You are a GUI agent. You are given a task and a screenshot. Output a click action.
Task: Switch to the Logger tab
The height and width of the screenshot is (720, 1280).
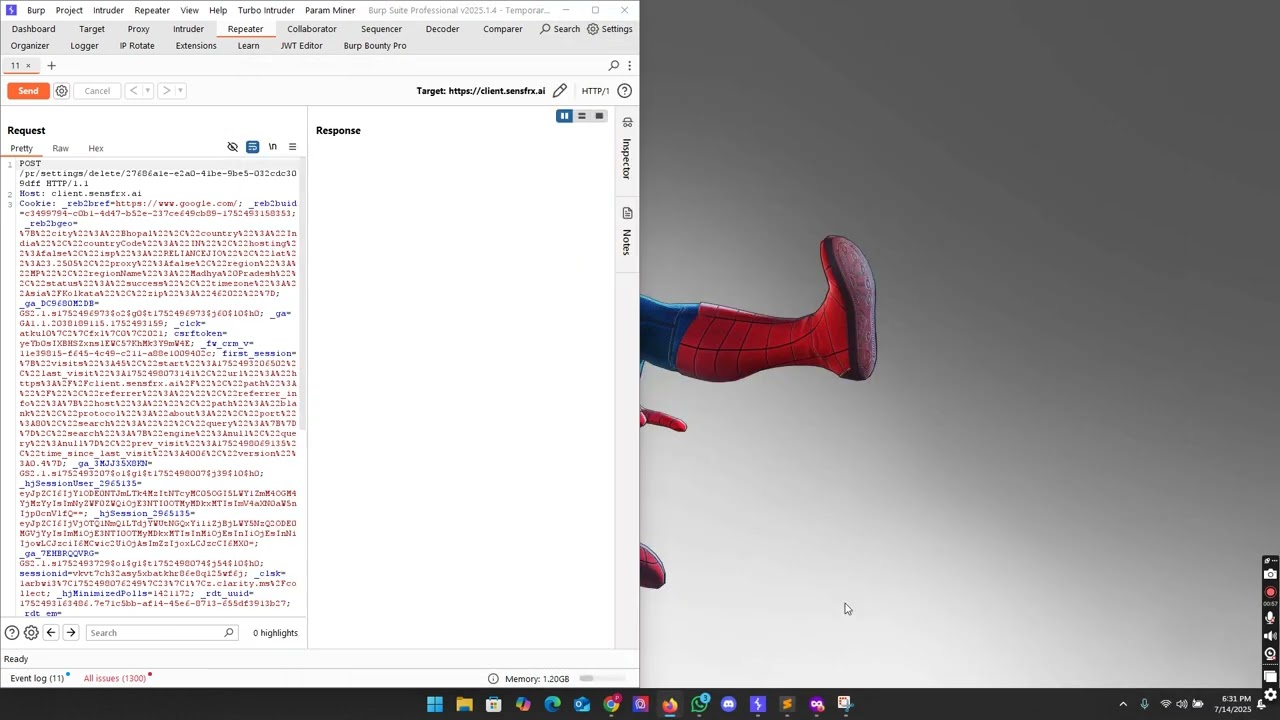tap(84, 46)
